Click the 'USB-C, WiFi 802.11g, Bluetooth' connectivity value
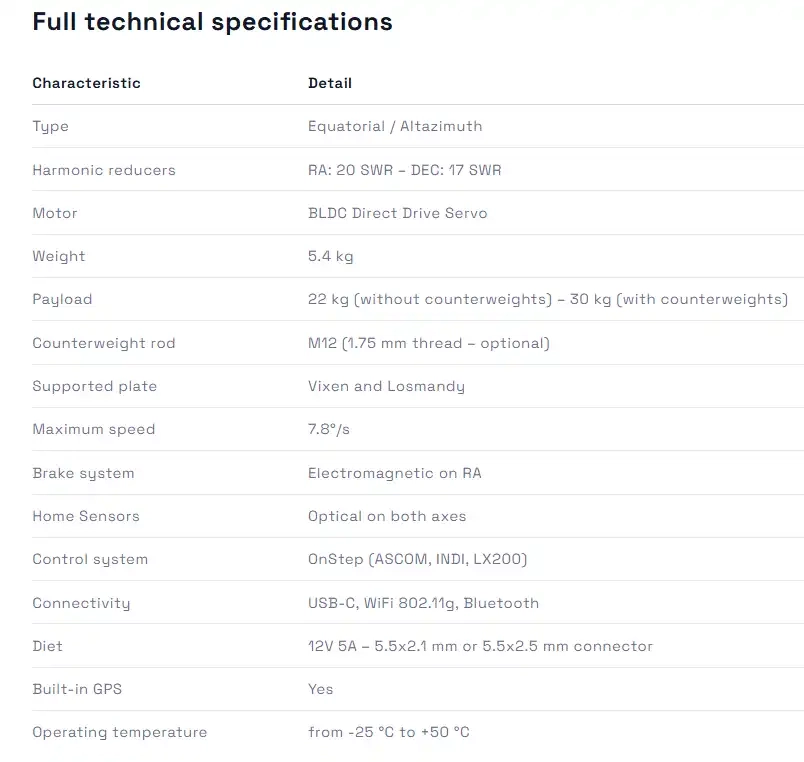804x762 pixels. pos(423,603)
